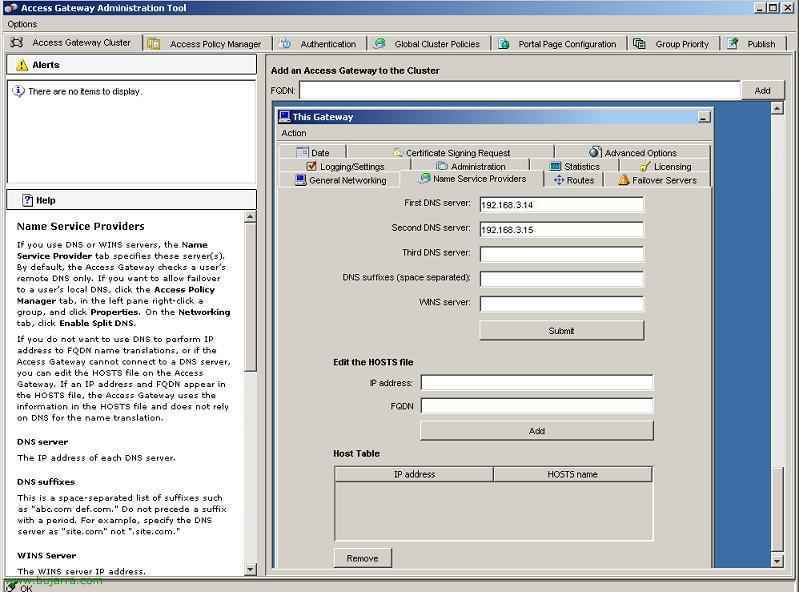Click the IP address column header
This screenshot has width=799, height=592.
(414, 474)
